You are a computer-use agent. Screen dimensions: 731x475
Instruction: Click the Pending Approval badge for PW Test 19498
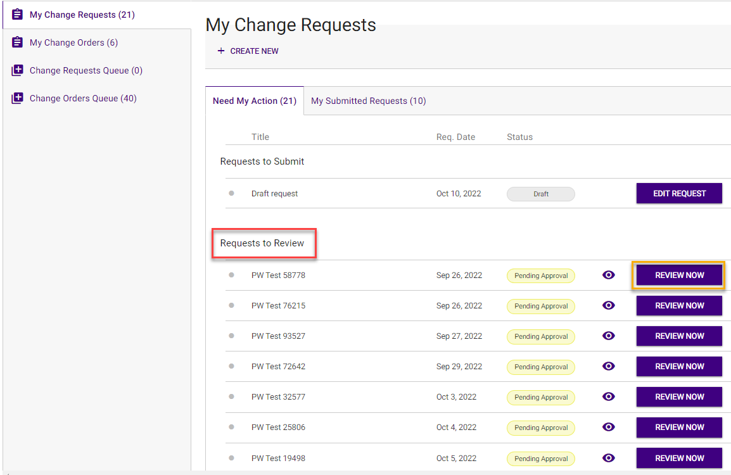540,459
